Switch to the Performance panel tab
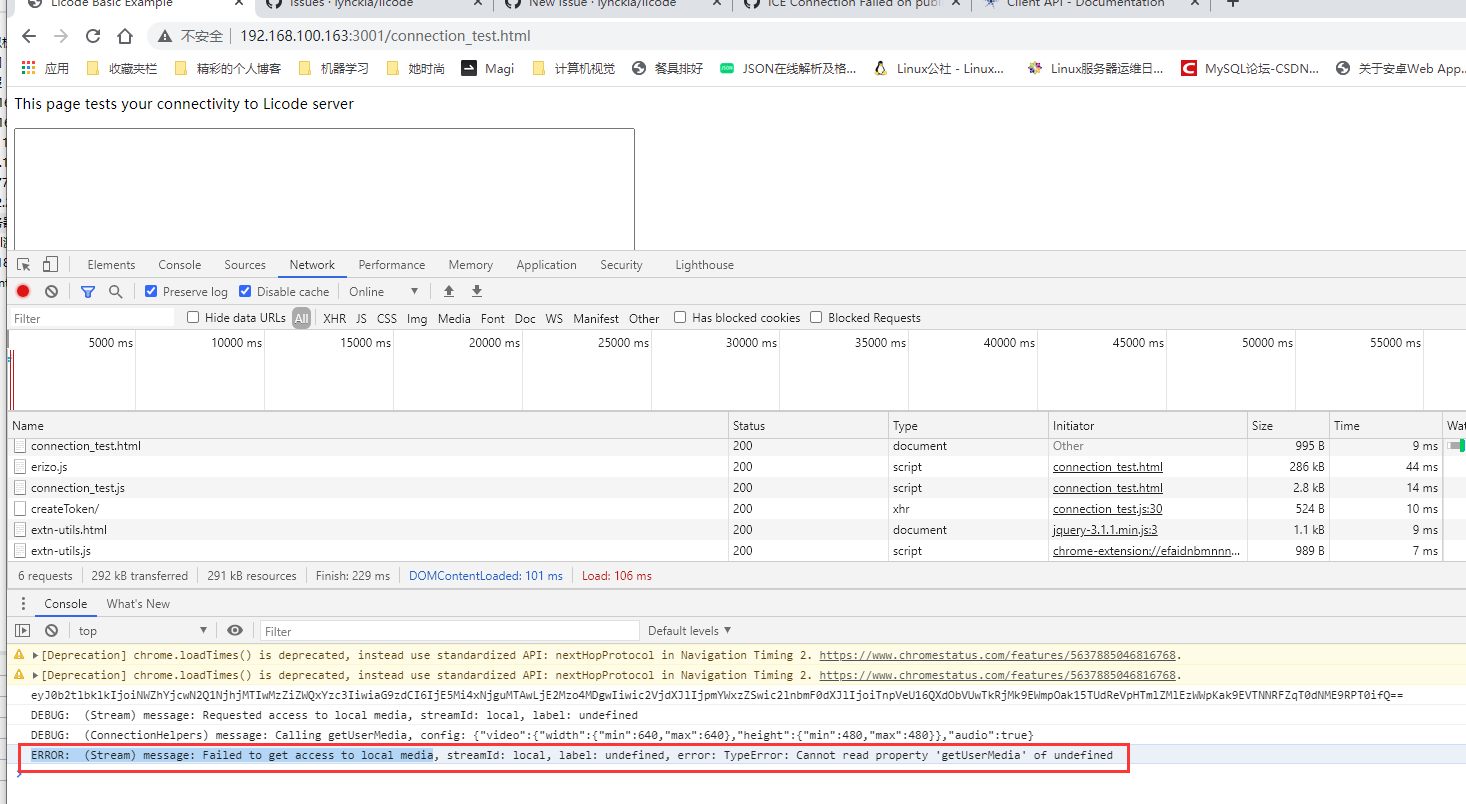 (392, 265)
